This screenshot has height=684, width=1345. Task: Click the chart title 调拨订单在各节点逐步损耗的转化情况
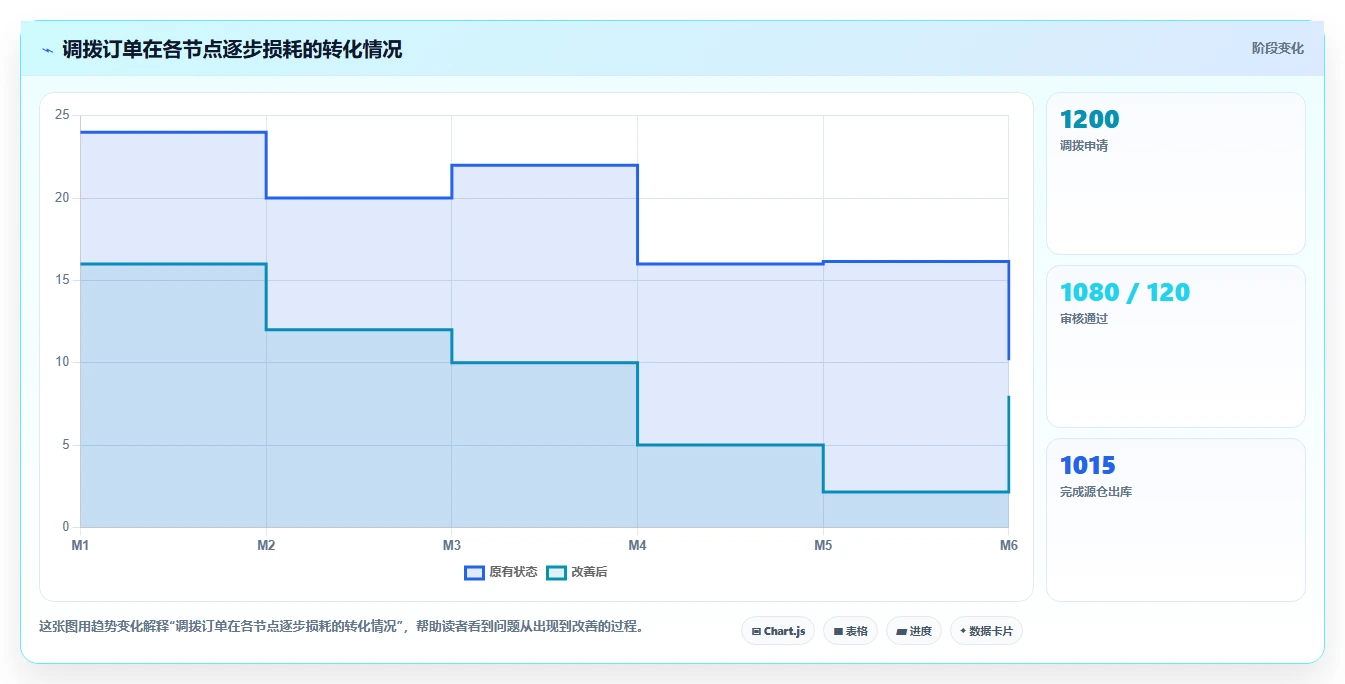click(x=232, y=49)
